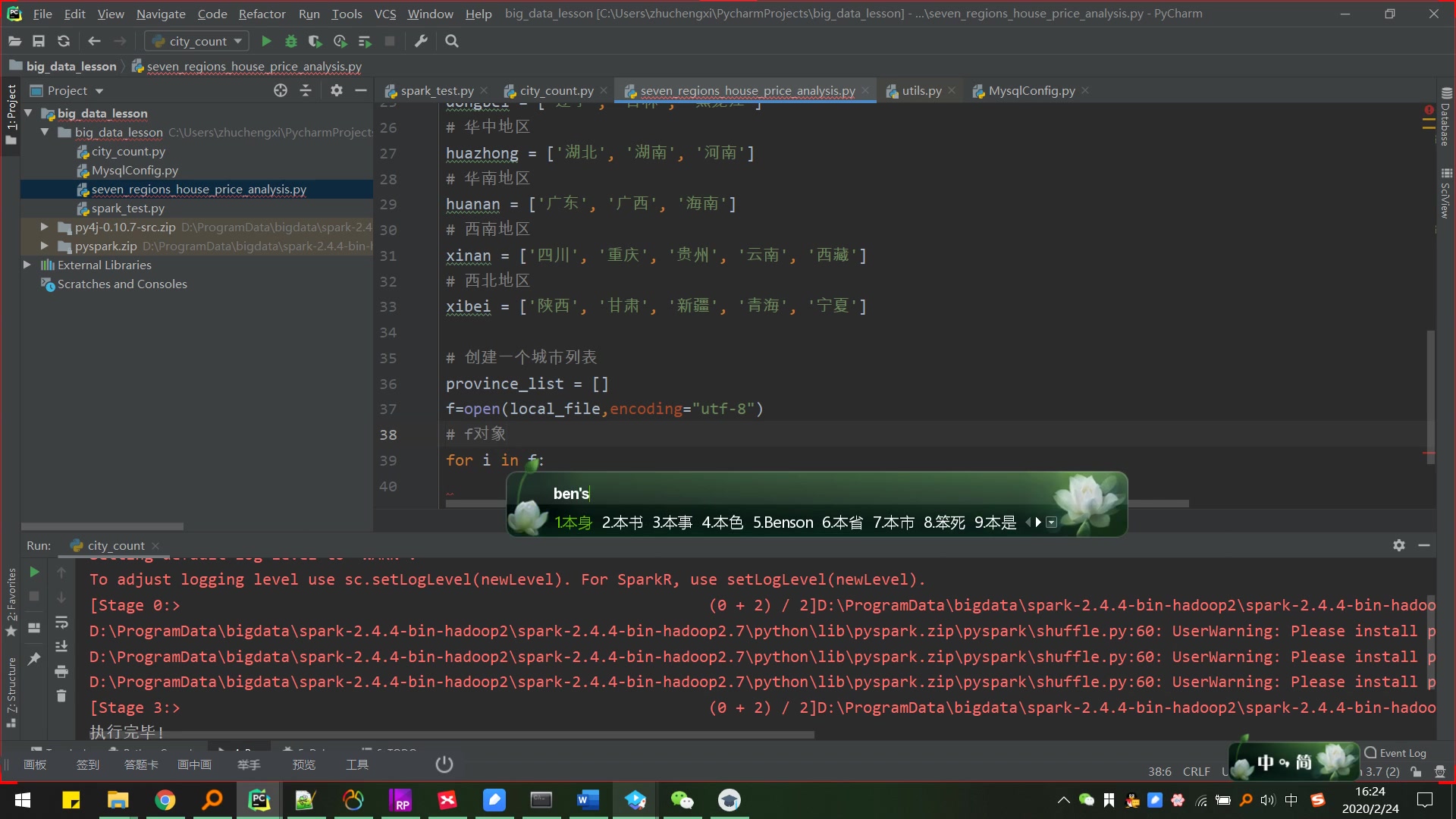Run city_count with green play icon
Image resolution: width=1456 pixels, height=819 pixels.
pyautogui.click(x=266, y=41)
